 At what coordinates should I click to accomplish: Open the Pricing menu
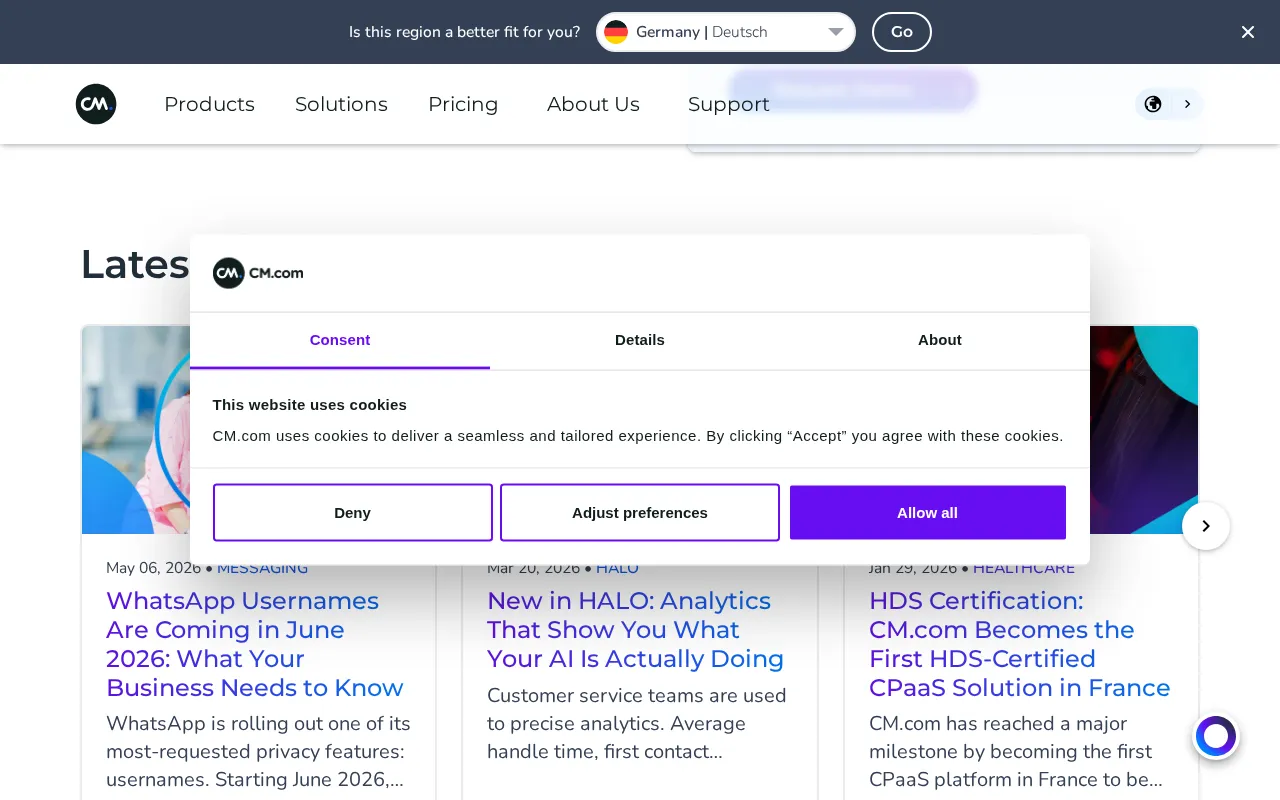pos(463,104)
